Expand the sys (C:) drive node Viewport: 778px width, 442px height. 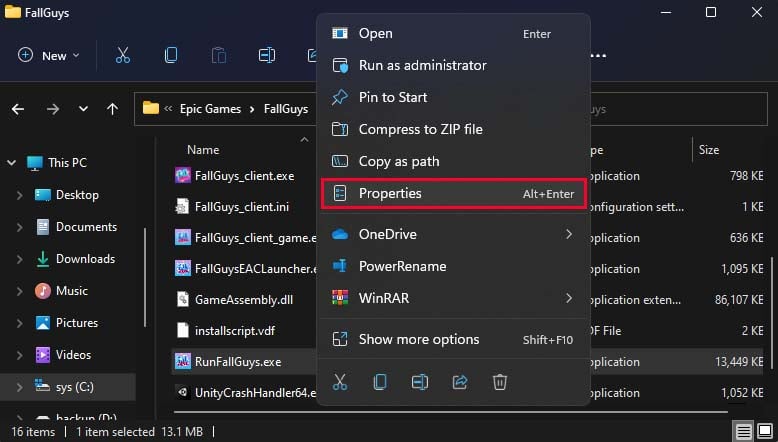[x=19, y=387]
